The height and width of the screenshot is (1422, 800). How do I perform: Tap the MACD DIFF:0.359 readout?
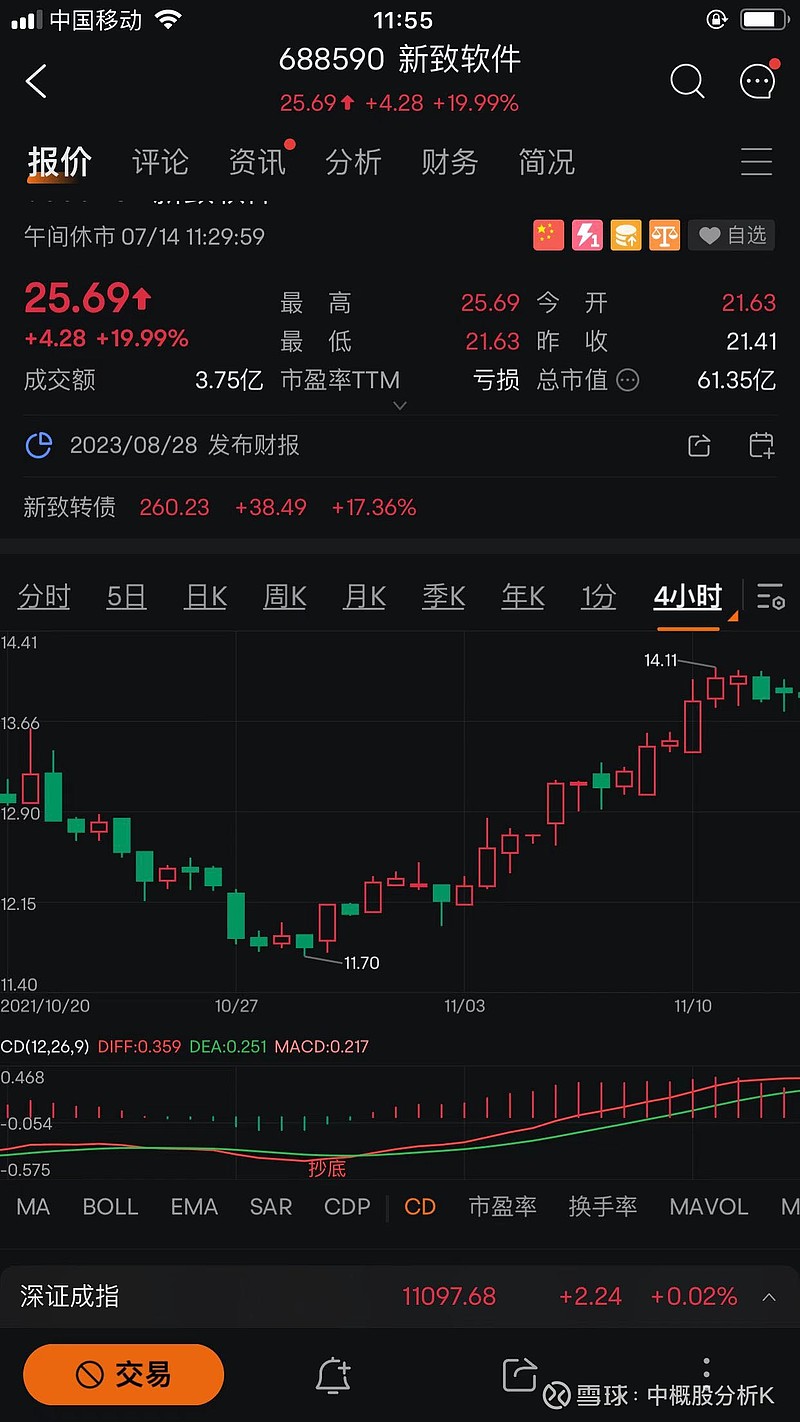coord(138,1047)
